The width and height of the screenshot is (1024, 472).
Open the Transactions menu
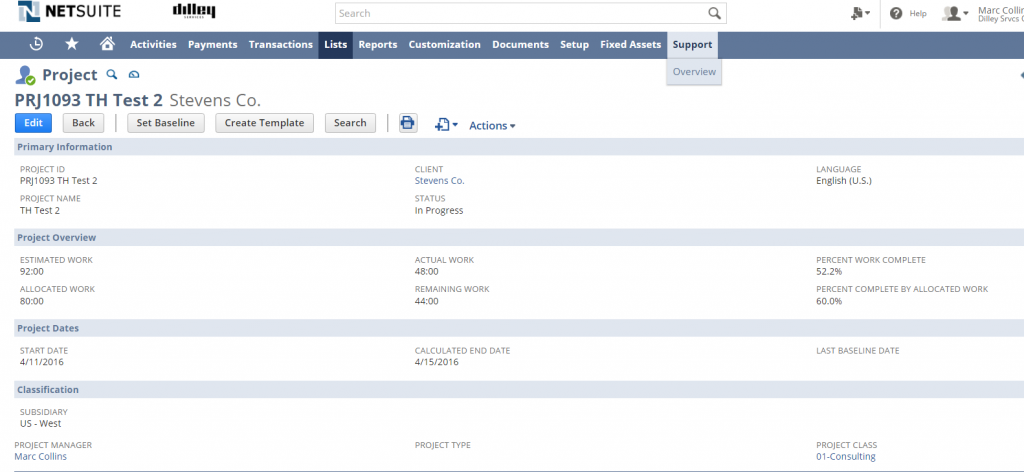pyautogui.click(x=280, y=45)
